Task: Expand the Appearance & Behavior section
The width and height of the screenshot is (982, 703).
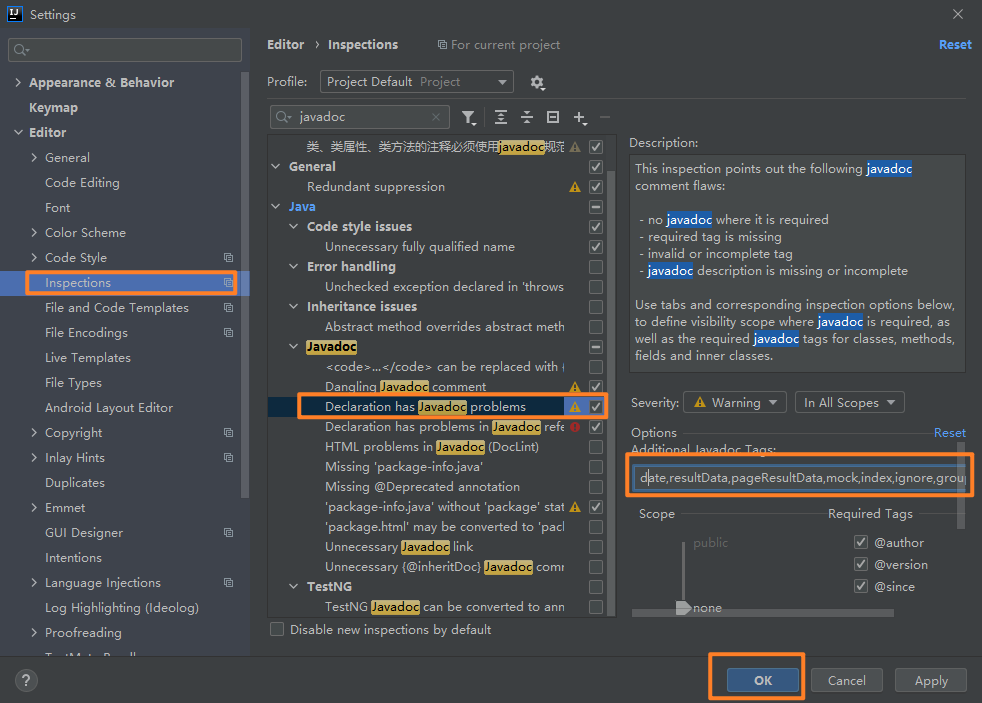Action: coord(18,83)
